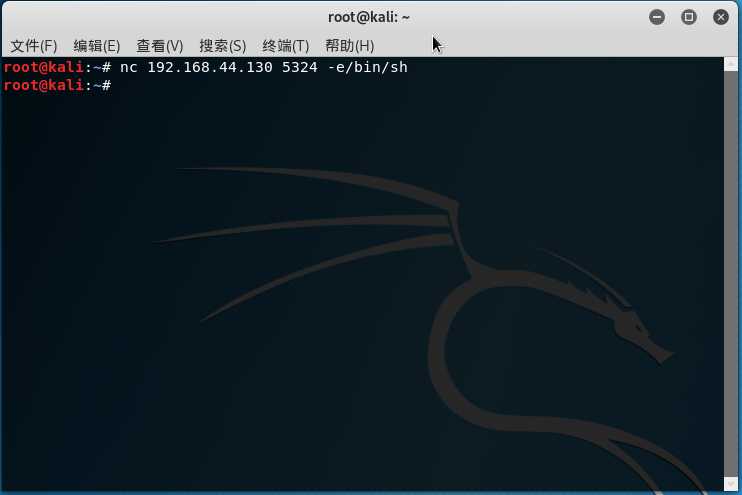Click the scrollbar up arrow
The height and width of the screenshot is (495, 742).
(x=731, y=64)
